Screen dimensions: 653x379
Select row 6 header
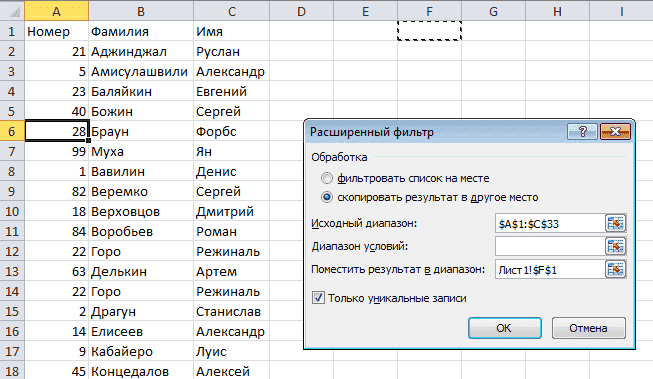click(x=12, y=131)
